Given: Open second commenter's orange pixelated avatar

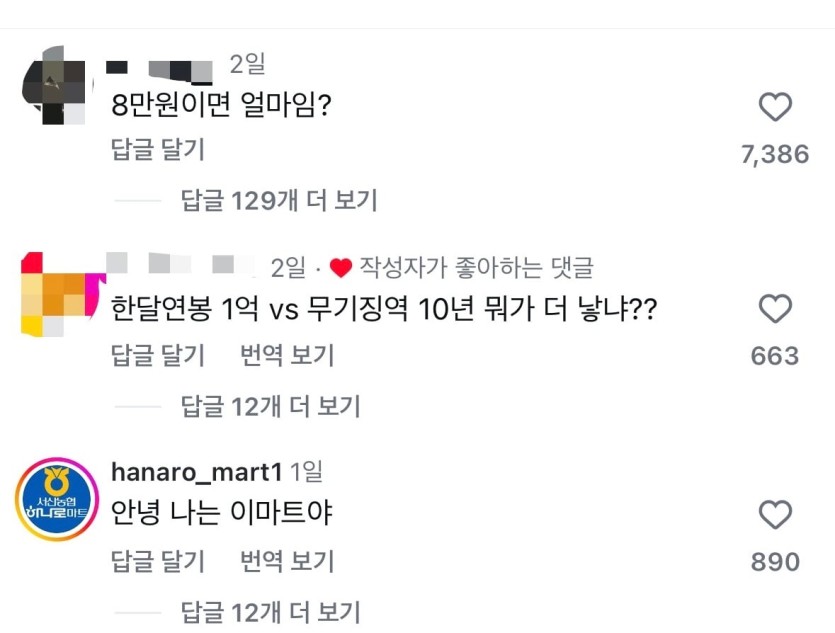Looking at the screenshot, I should 61,294.
